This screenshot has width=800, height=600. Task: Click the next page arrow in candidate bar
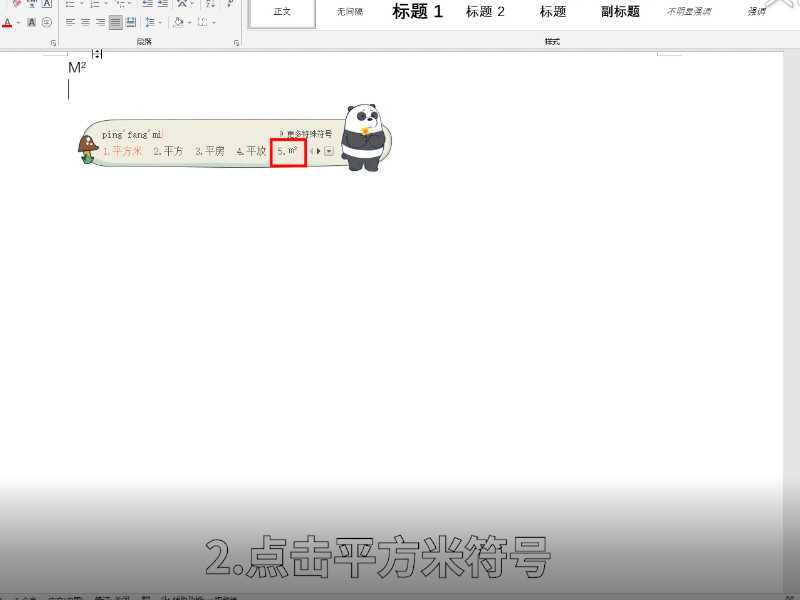click(x=317, y=150)
